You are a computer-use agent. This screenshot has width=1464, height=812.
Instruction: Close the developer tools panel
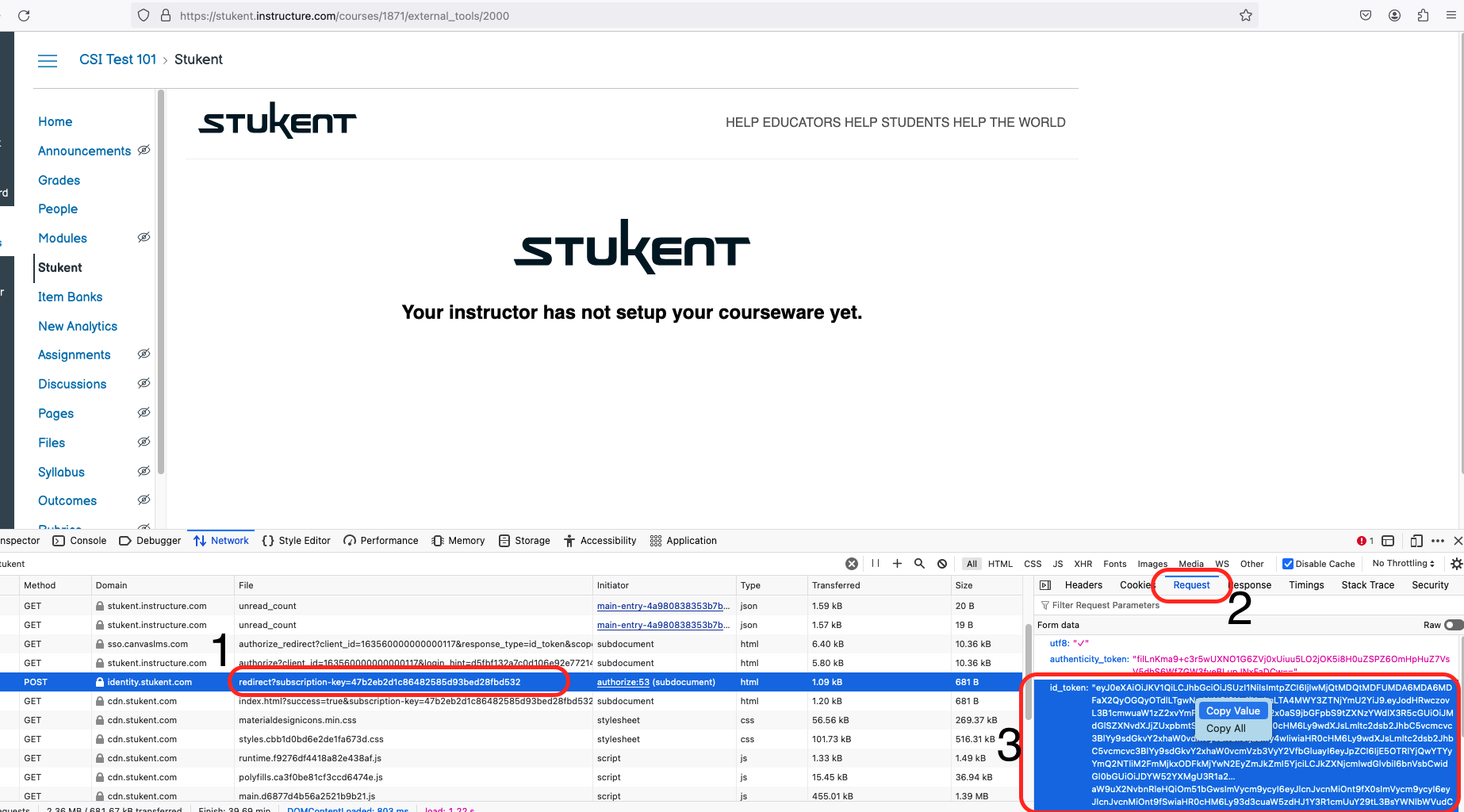pos(1458,541)
